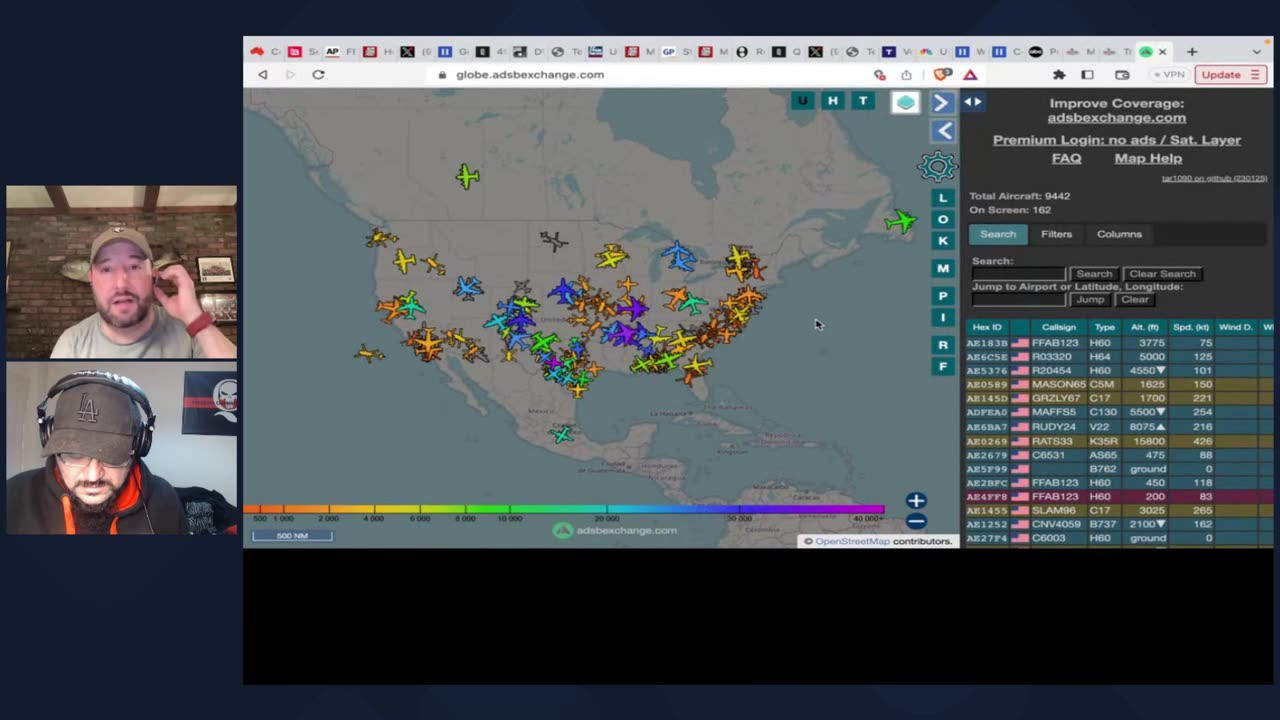Open the adsbexchange.com coverage link
1280x720 pixels.
(1116, 118)
